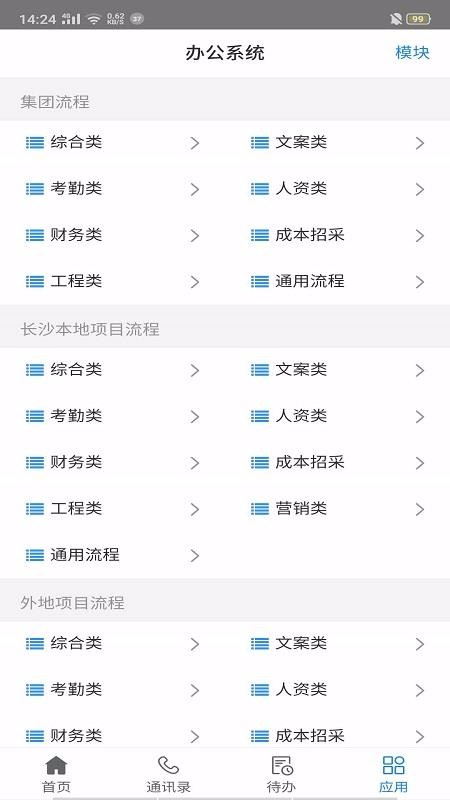Expand 通用流程 chevron under 长沙本地项目流程
The width and height of the screenshot is (450, 800).
tap(195, 556)
